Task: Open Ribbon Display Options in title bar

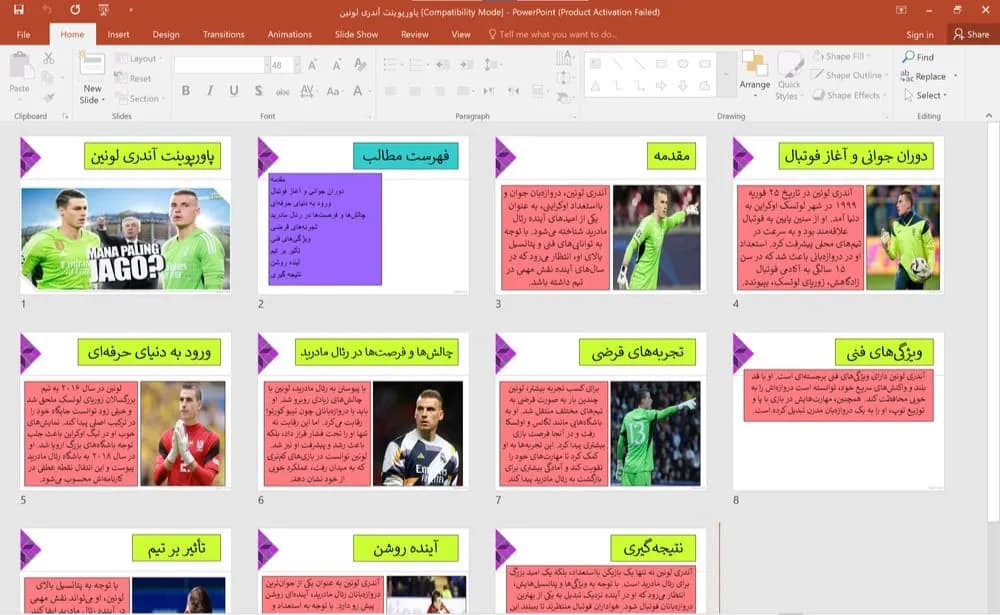Action: [901, 10]
